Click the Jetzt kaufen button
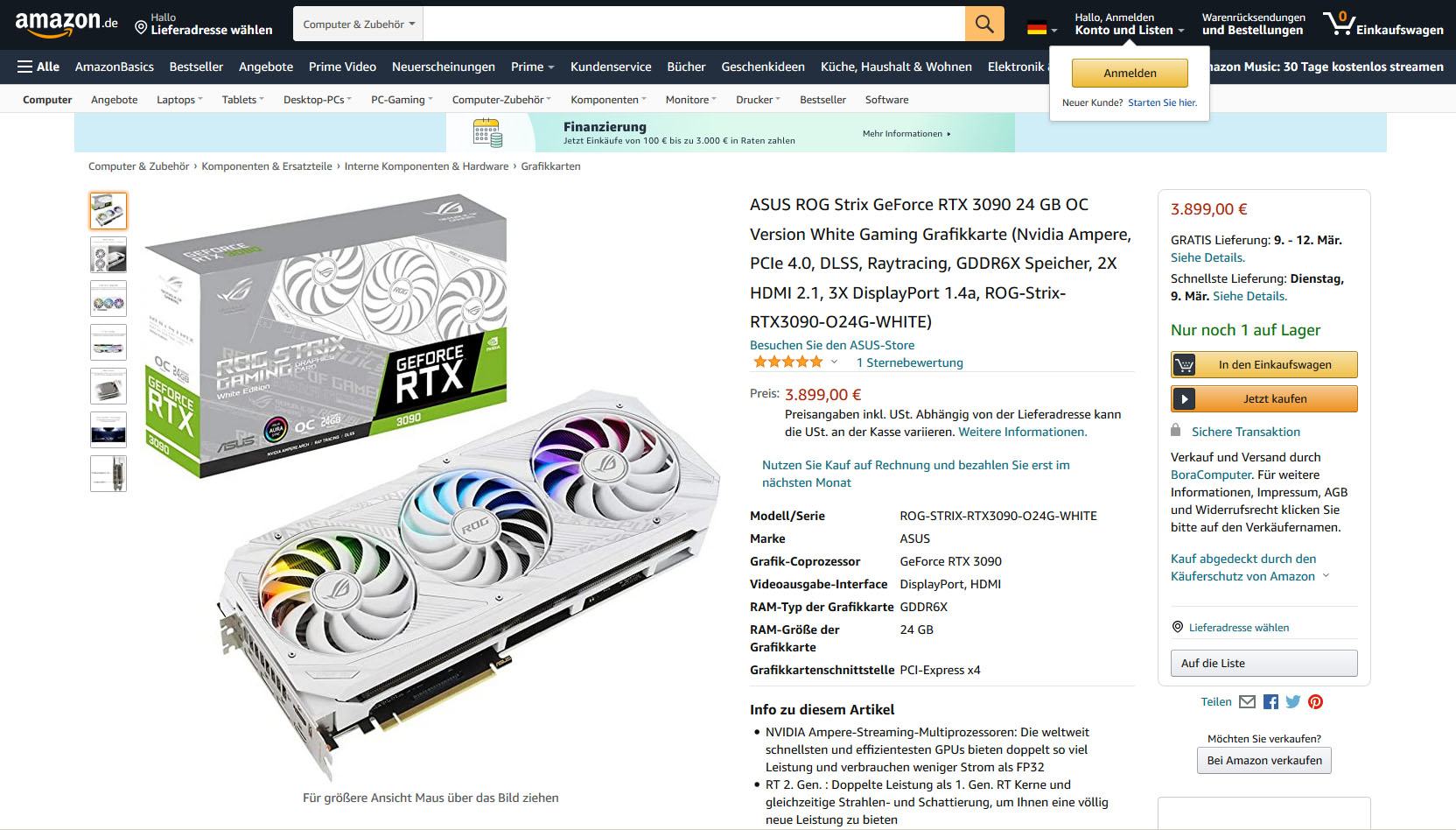Screen dimensions: 1456x830 click(x=1264, y=398)
